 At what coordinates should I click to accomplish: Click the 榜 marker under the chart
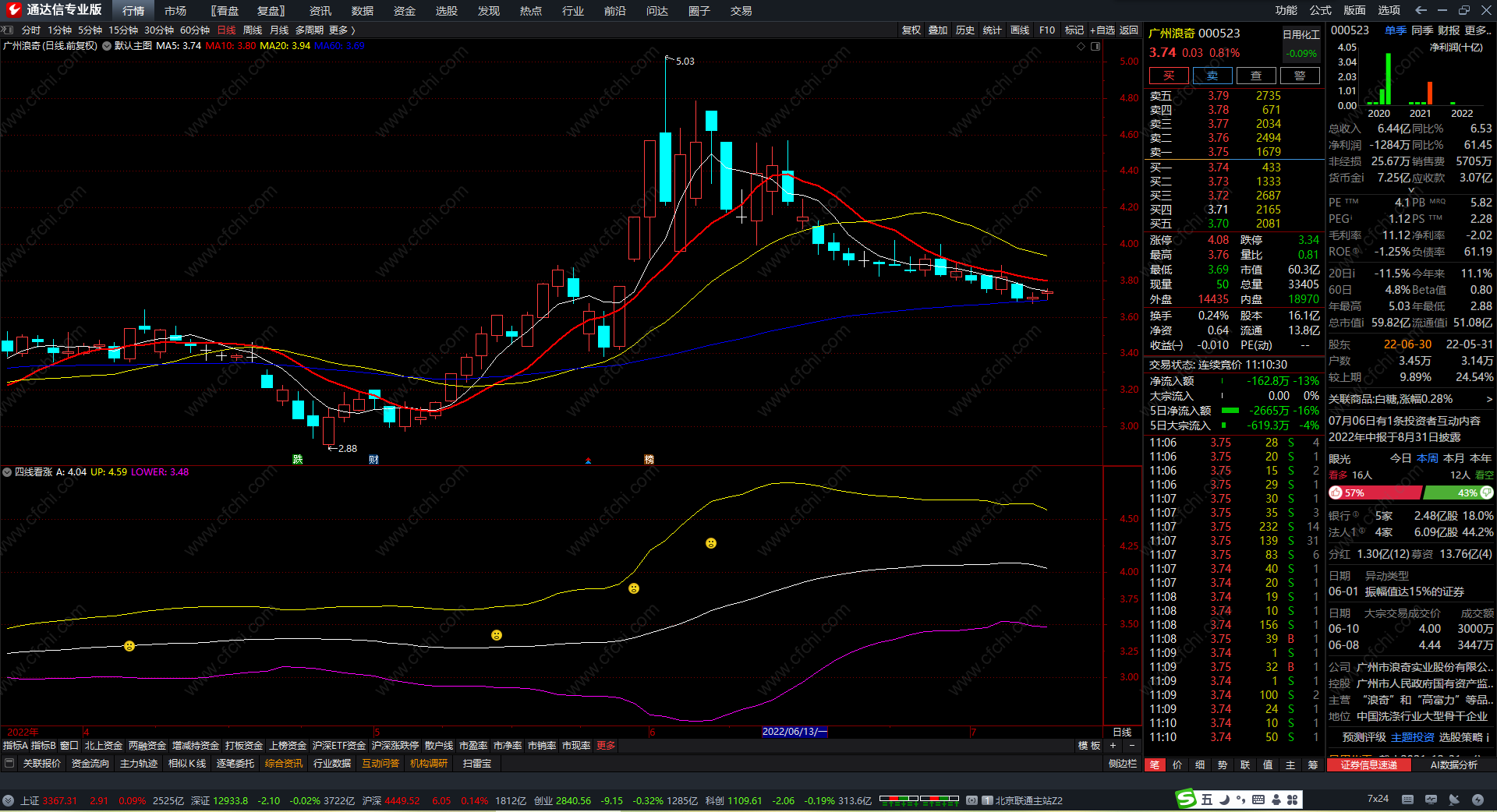tap(649, 459)
